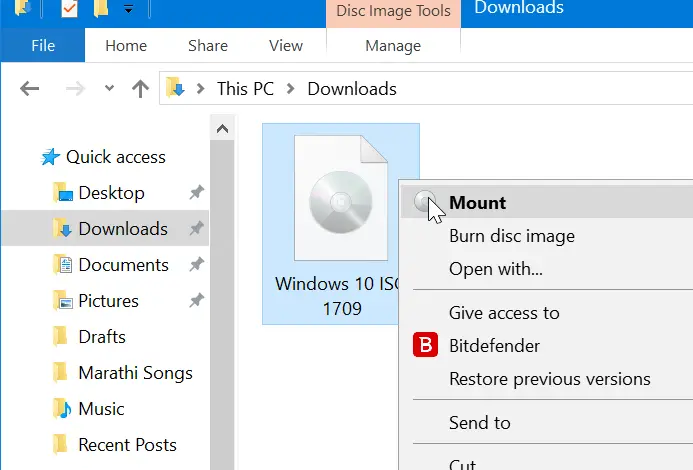Viewport: 693px width, 470px height.
Task: Choose Burn disc image option
Action: 511,237
